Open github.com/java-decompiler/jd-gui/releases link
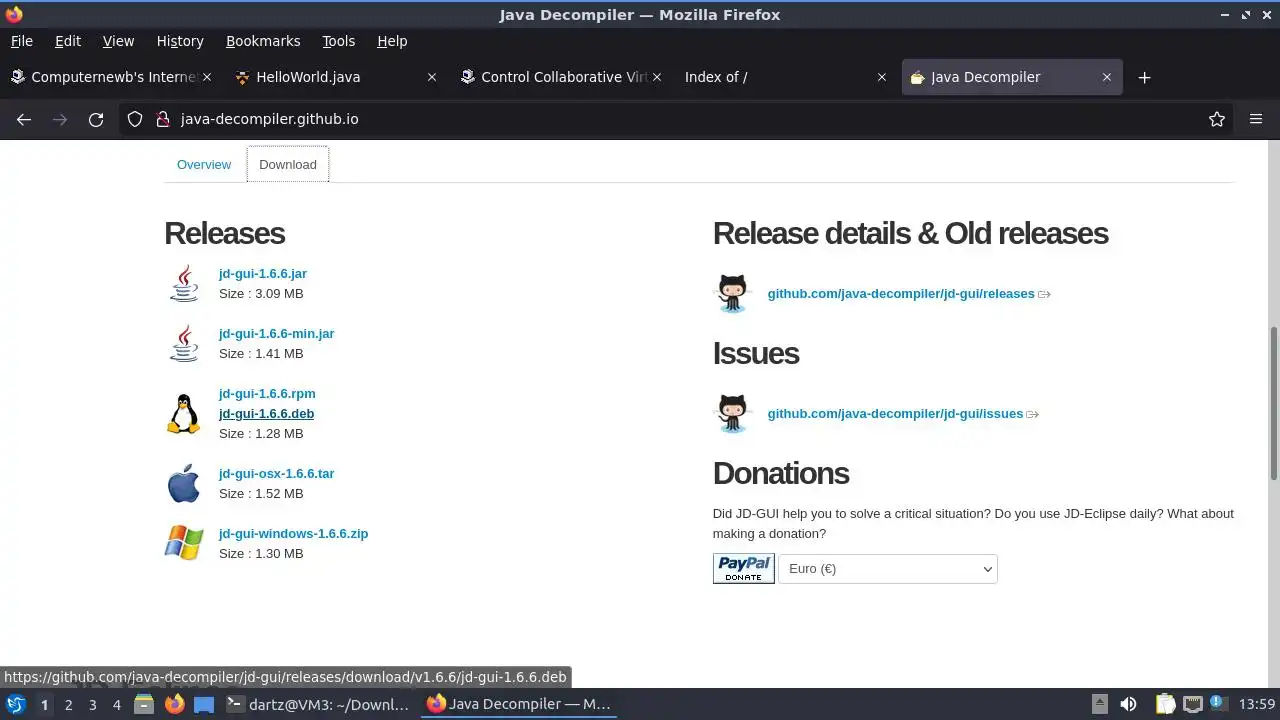This screenshot has height=720, width=1280. coord(901,293)
